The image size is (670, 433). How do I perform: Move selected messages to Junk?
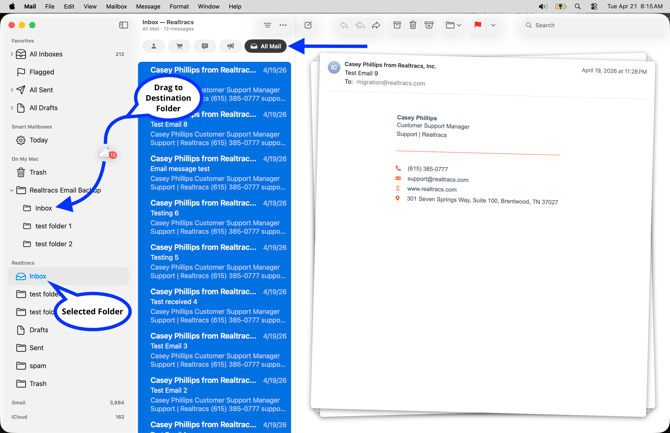point(429,25)
